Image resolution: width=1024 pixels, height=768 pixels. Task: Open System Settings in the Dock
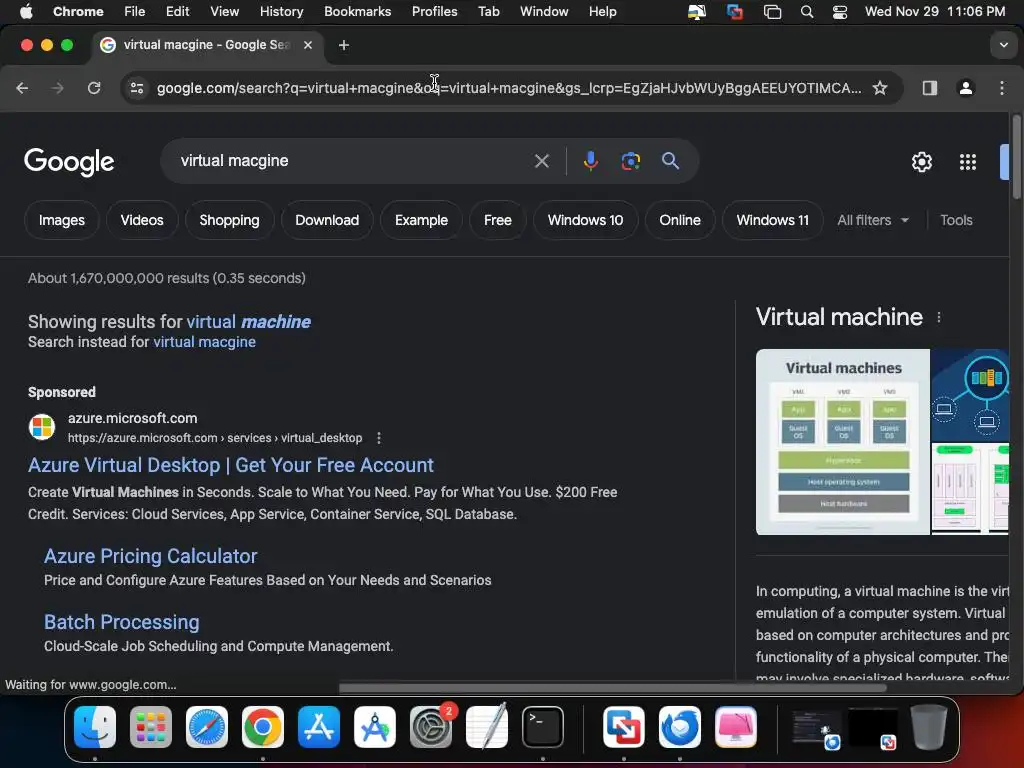(x=431, y=726)
